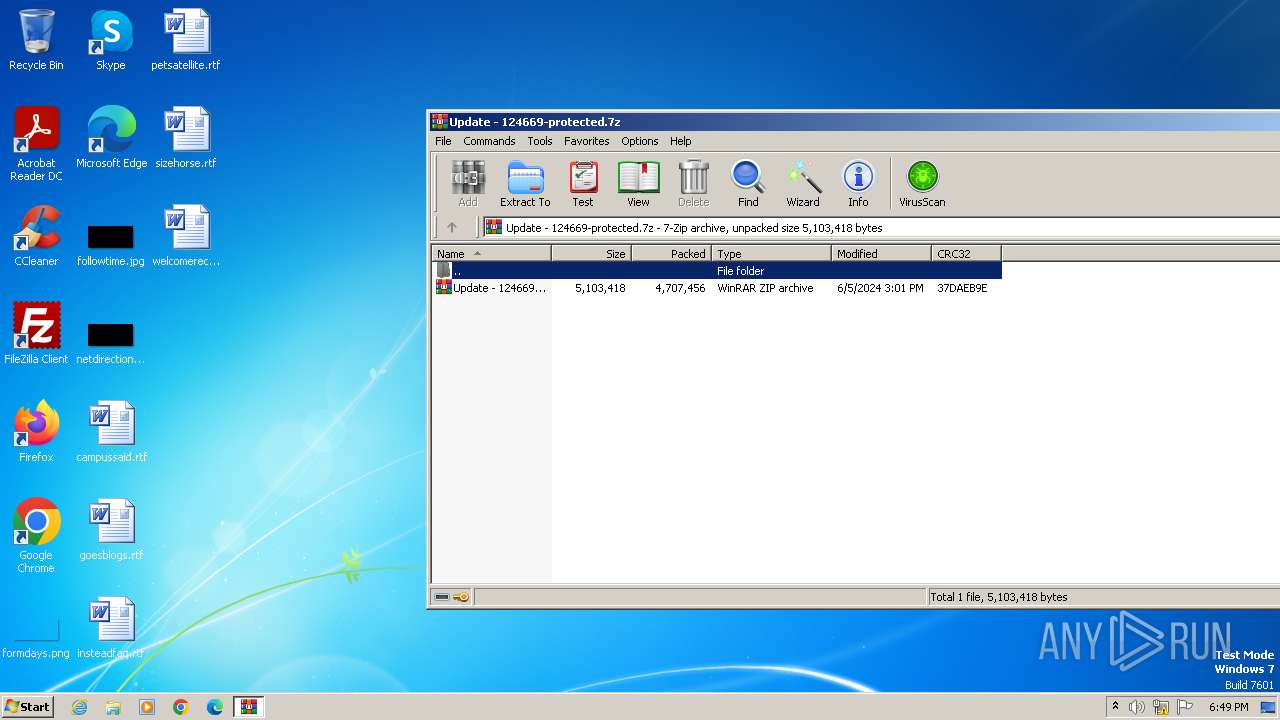
Task: Click the Action Center flag icon
Action: pyautogui.click(x=1185, y=707)
